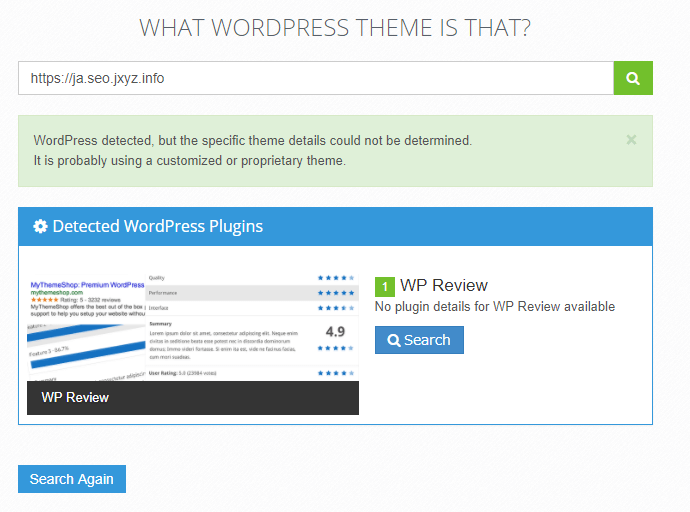
Task: Click 'No plugin details' description text
Action: tap(495, 307)
